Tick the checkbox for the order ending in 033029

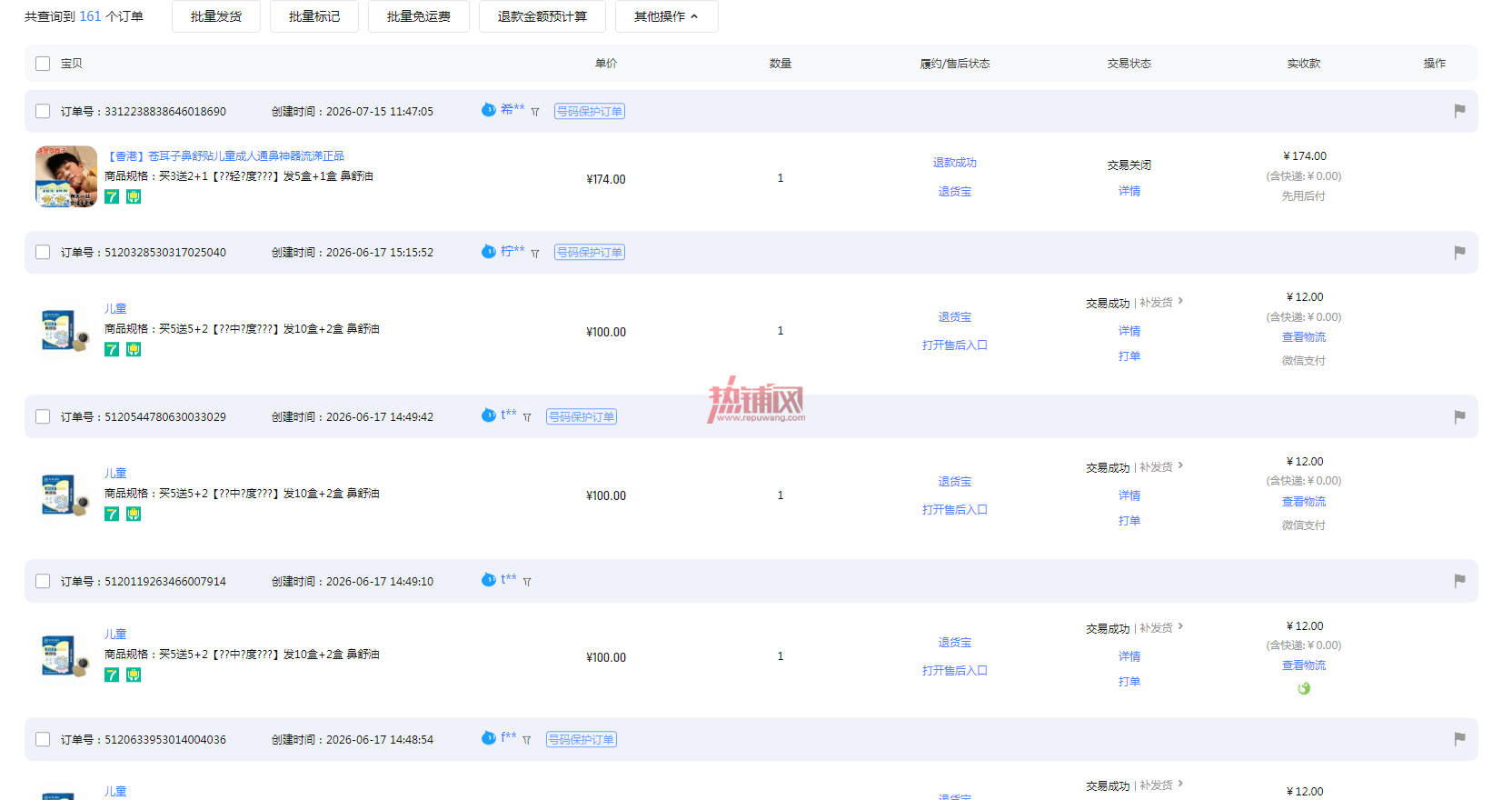tap(43, 416)
